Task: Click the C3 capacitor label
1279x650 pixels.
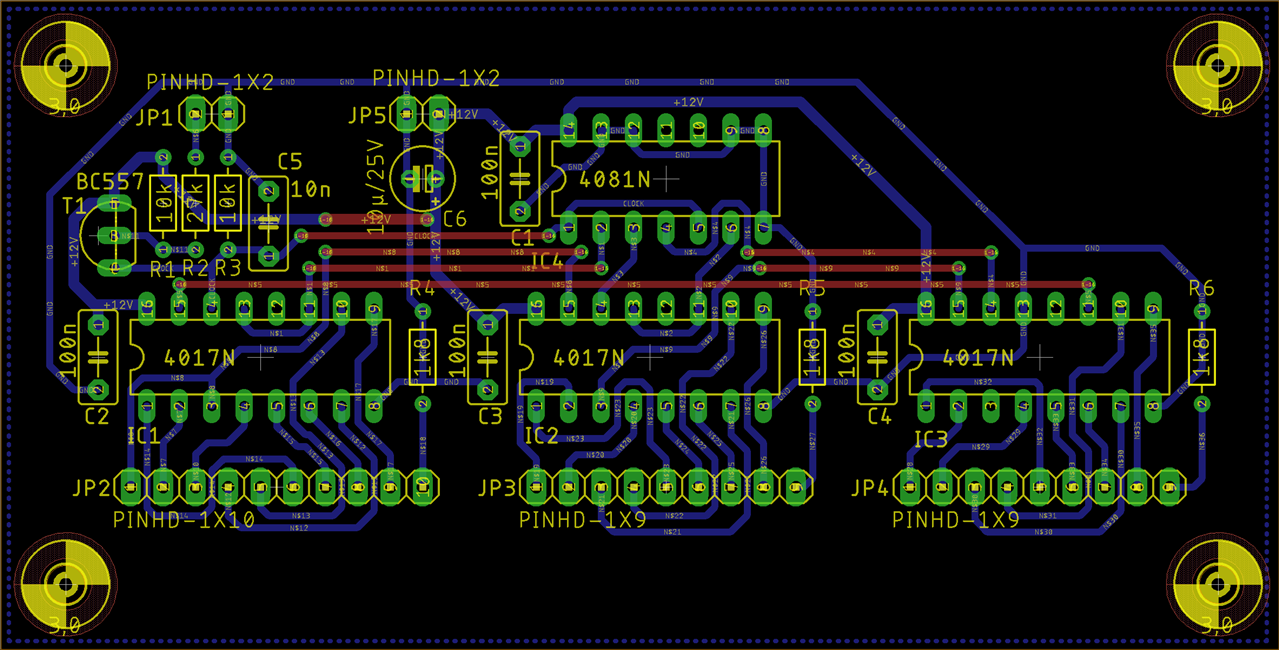Action: [x=490, y=417]
